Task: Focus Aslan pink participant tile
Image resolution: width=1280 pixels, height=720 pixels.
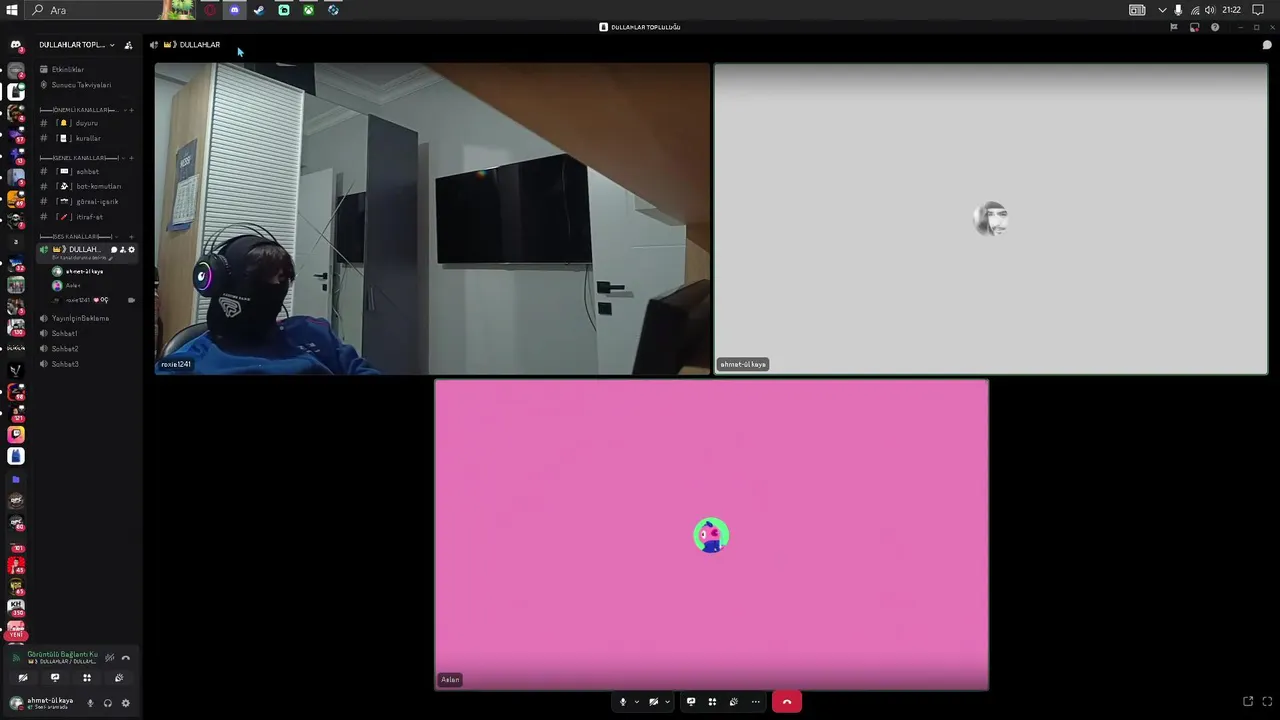Action: tap(711, 535)
